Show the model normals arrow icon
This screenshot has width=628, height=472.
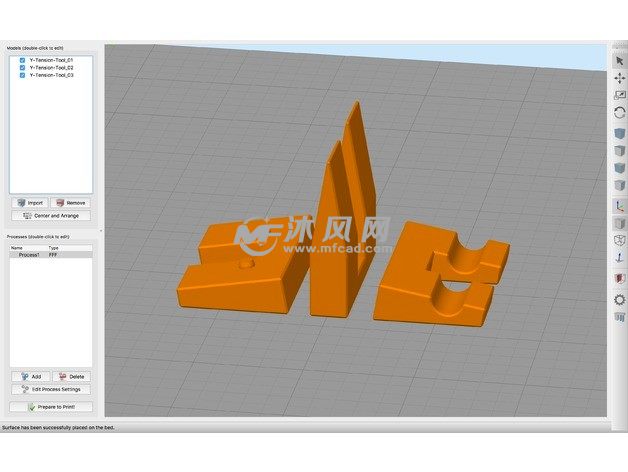(619, 257)
